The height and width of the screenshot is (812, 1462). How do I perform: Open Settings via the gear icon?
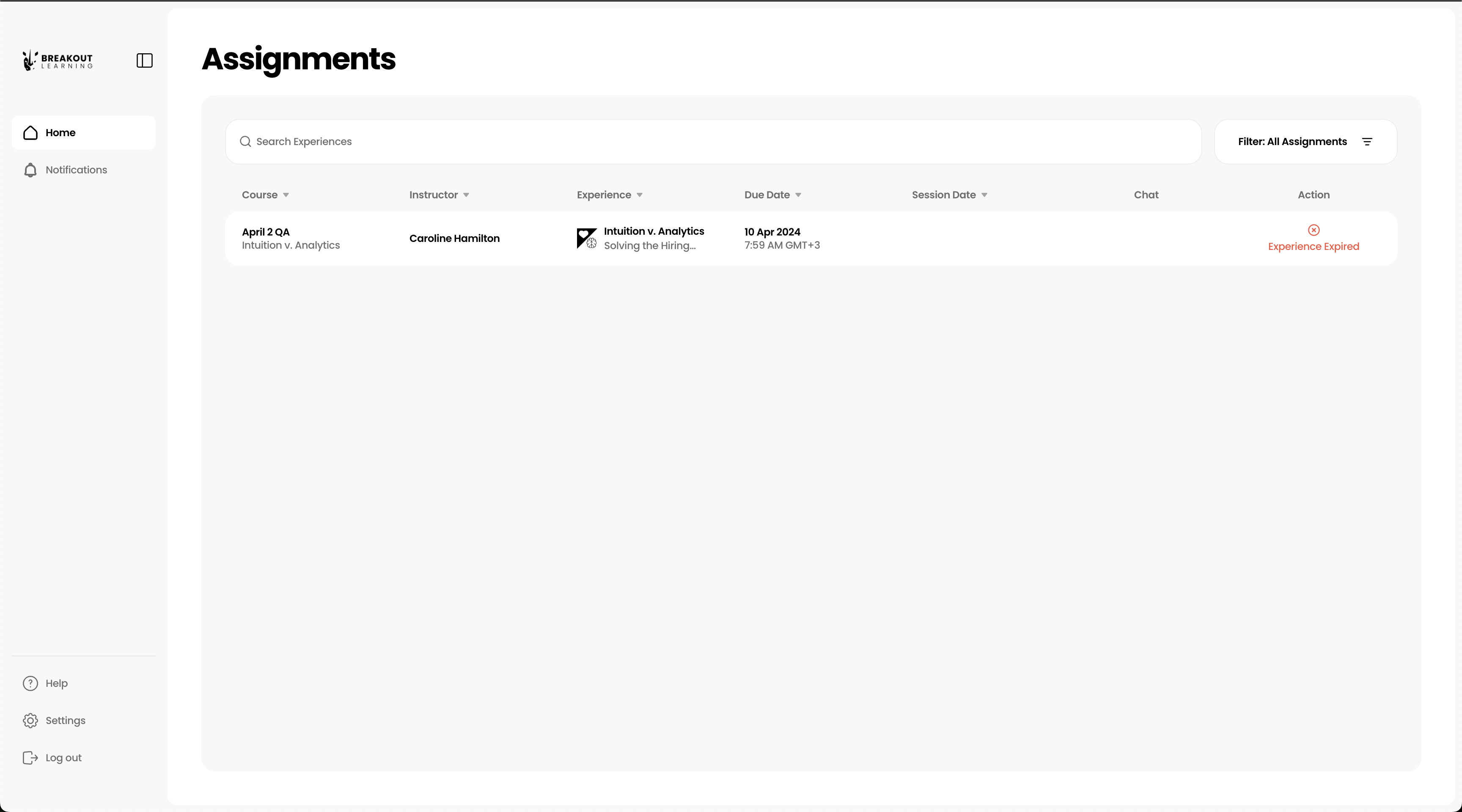(30, 721)
